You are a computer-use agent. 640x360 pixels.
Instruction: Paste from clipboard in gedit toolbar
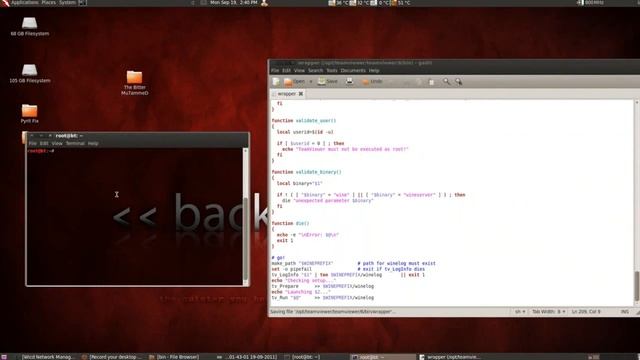(x=431, y=82)
